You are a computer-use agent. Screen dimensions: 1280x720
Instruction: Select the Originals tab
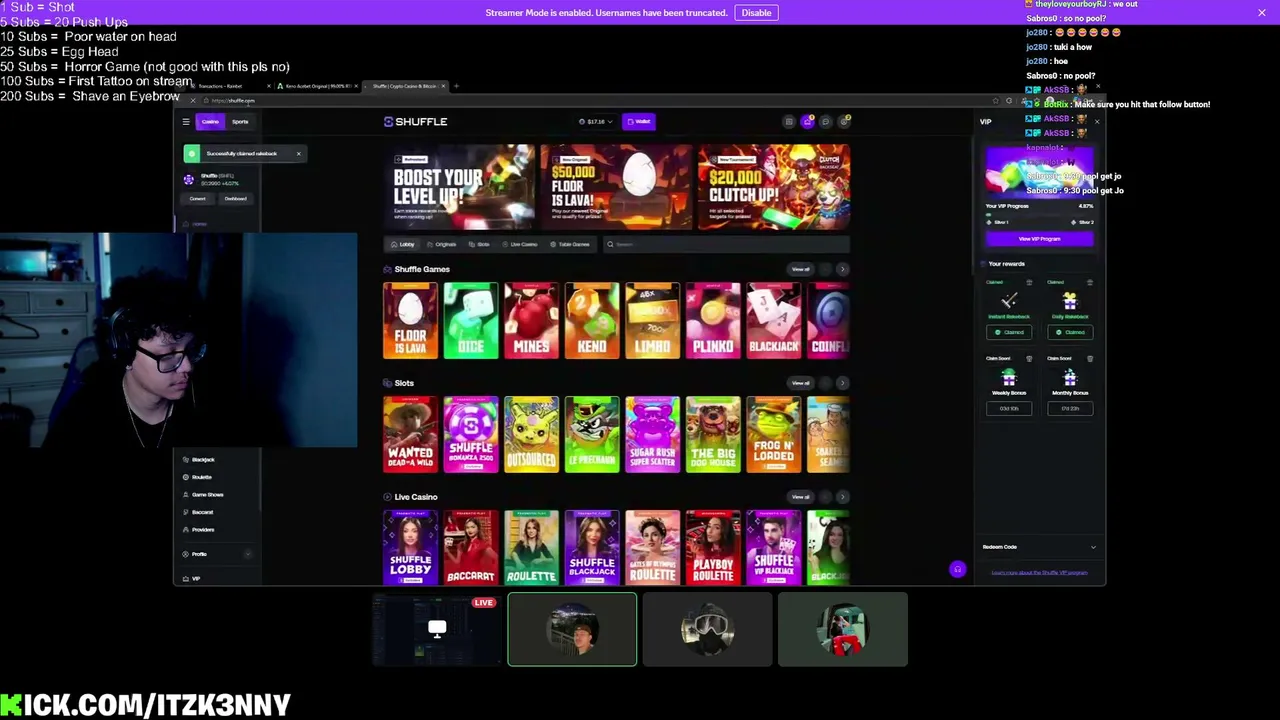[442, 245]
